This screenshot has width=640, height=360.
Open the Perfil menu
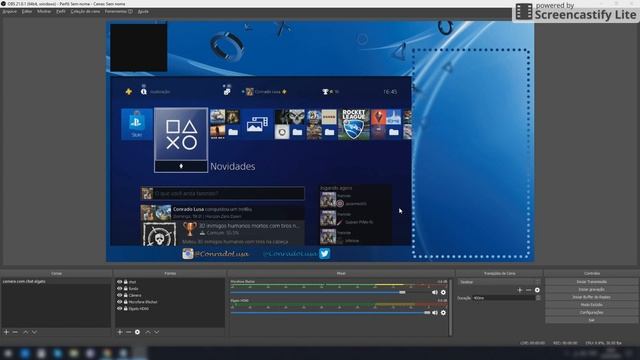[61, 11]
